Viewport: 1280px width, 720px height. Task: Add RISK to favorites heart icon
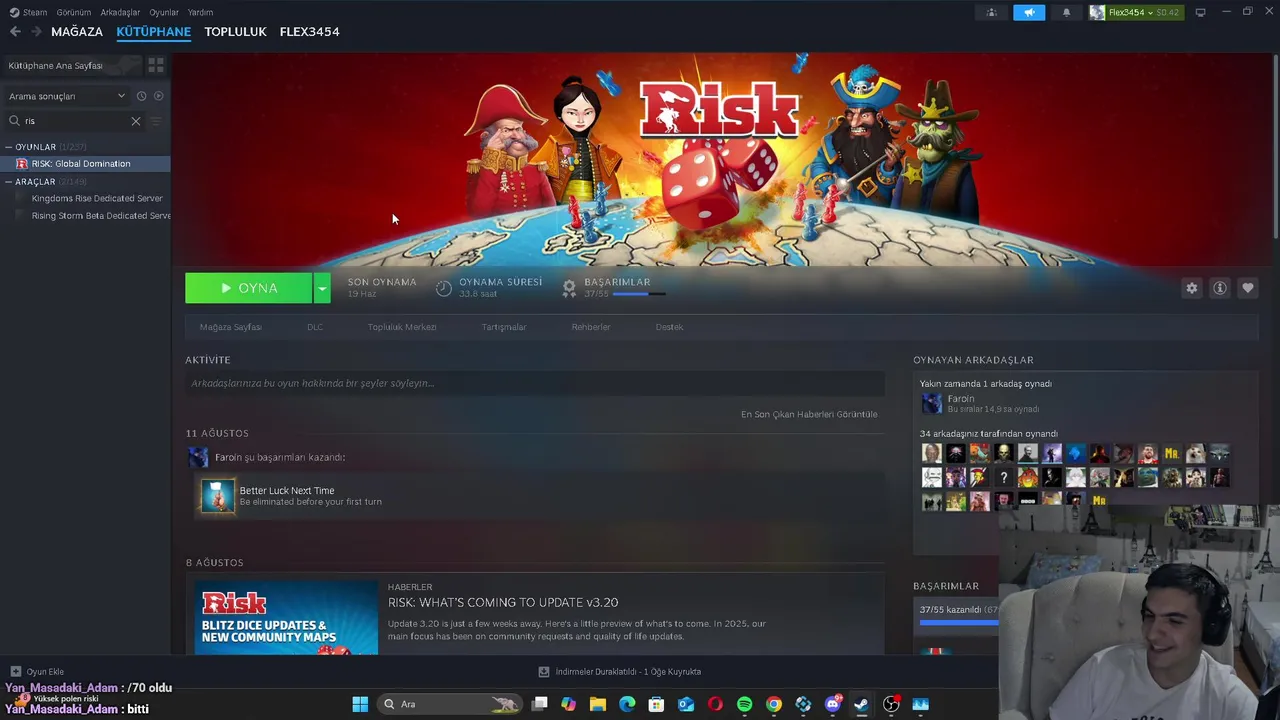[1247, 288]
